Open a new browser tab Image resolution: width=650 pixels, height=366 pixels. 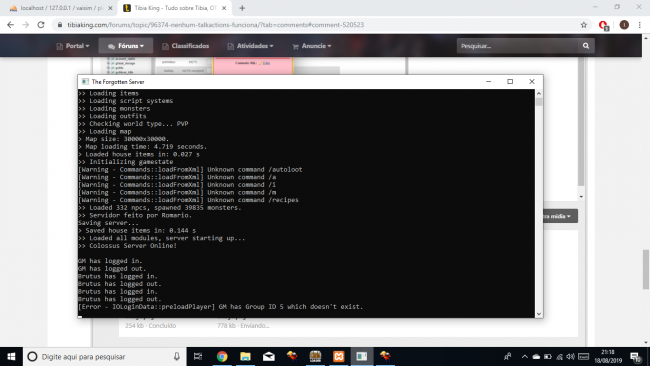tap(242, 8)
